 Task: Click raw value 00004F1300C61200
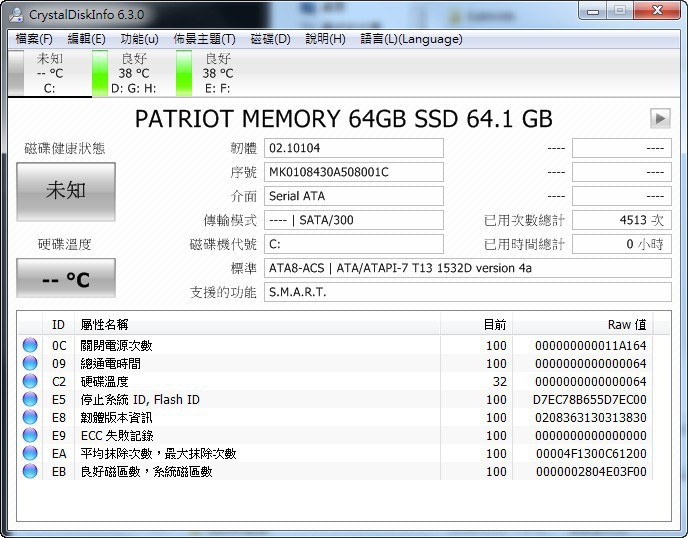(x=591, y=453)
